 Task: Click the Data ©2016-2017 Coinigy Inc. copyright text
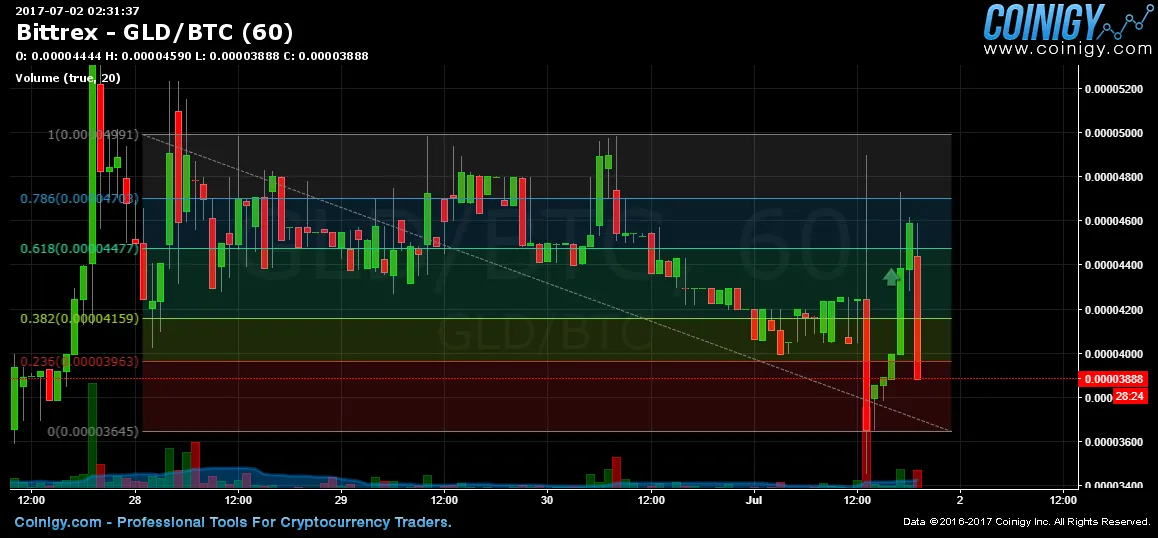pyautogui.click(x=1027, y=522)
